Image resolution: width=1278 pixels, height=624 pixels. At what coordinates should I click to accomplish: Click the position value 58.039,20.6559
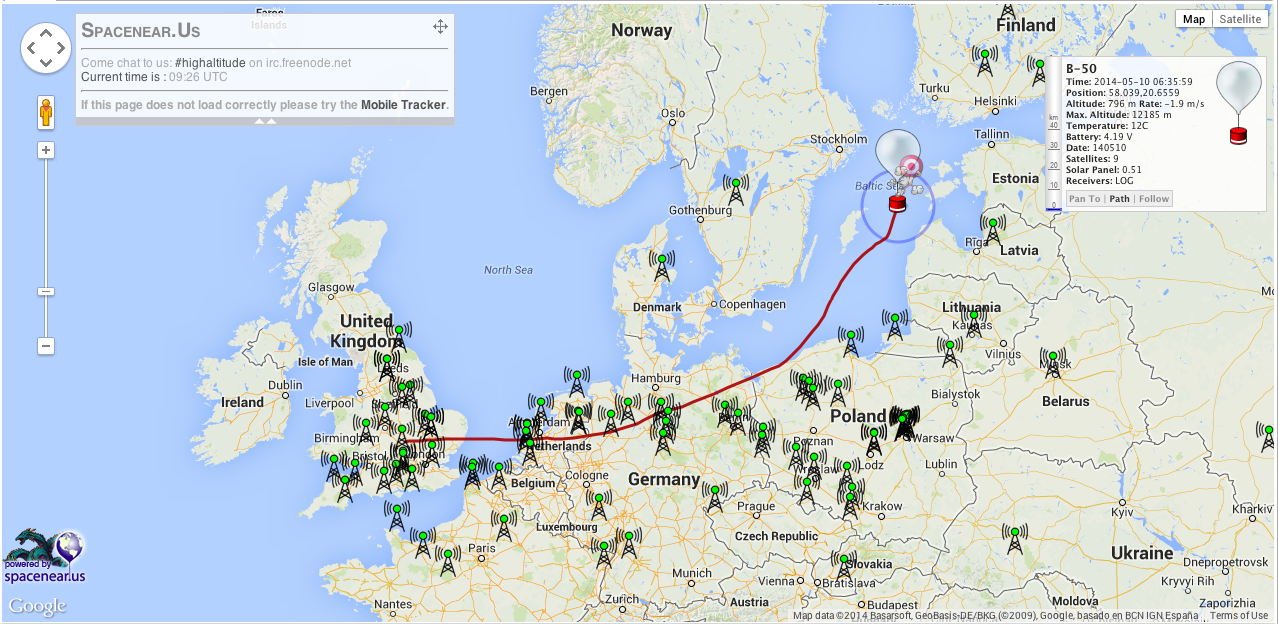[x=1143, y=92]
